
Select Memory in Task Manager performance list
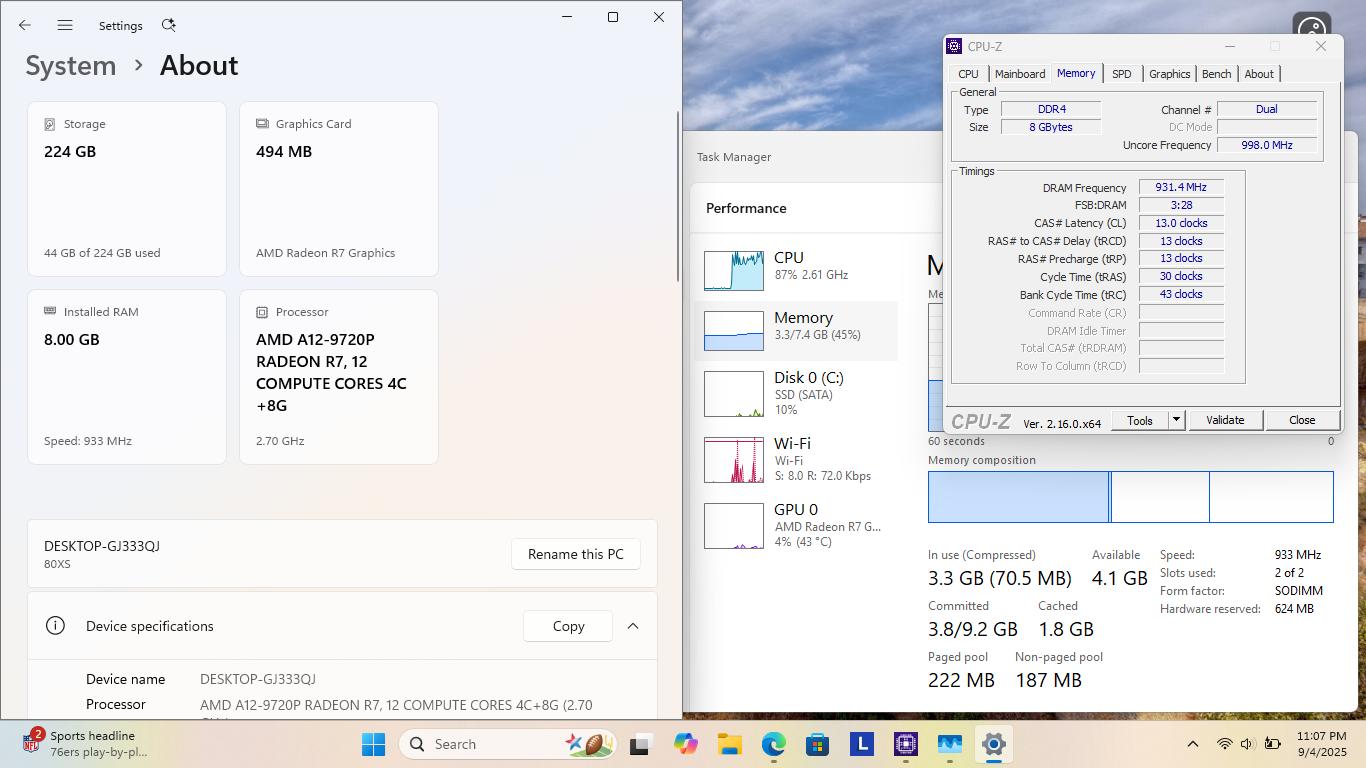(796, 331)
